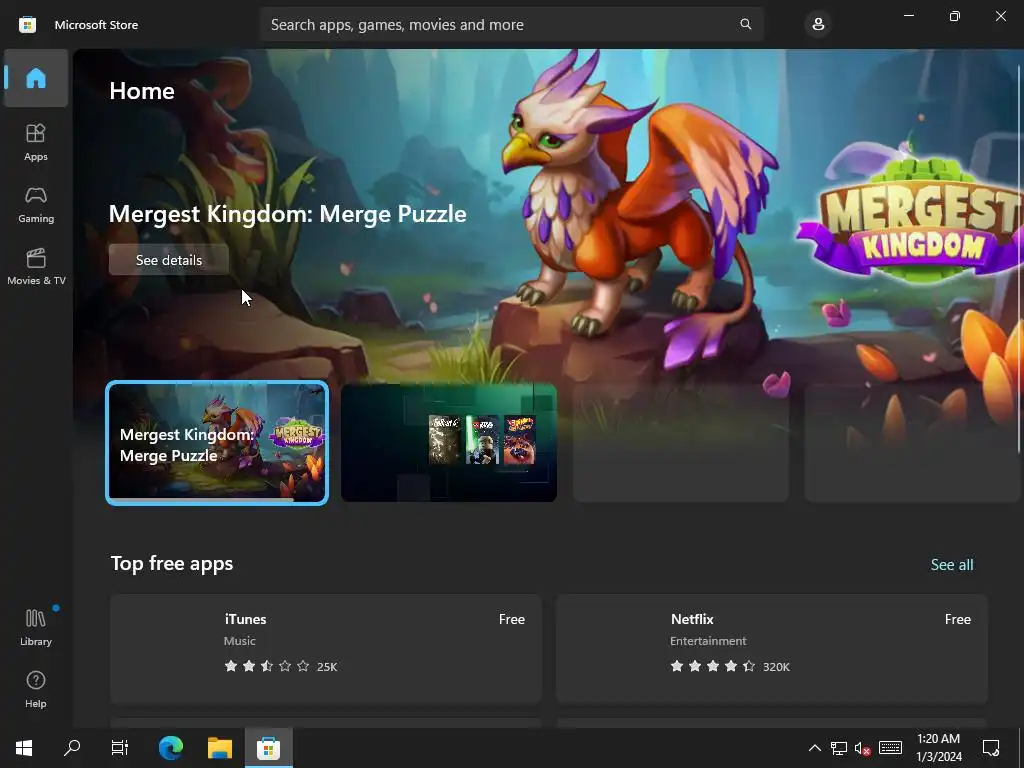The image size is (1024, 768).
Task: Click the Music category under iTunes
Action: point(240,641)
